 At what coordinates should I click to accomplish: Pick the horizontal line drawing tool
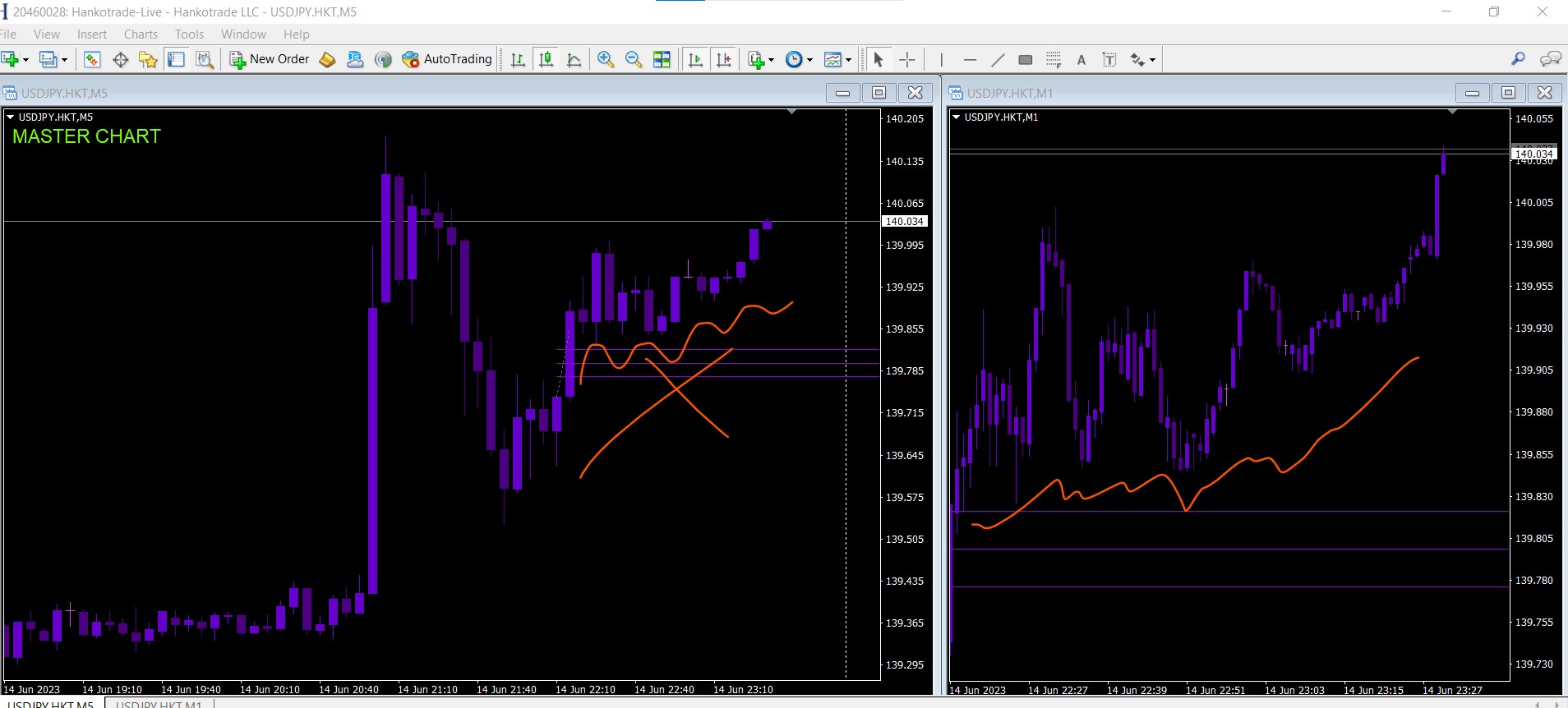(x=970, y=59)
